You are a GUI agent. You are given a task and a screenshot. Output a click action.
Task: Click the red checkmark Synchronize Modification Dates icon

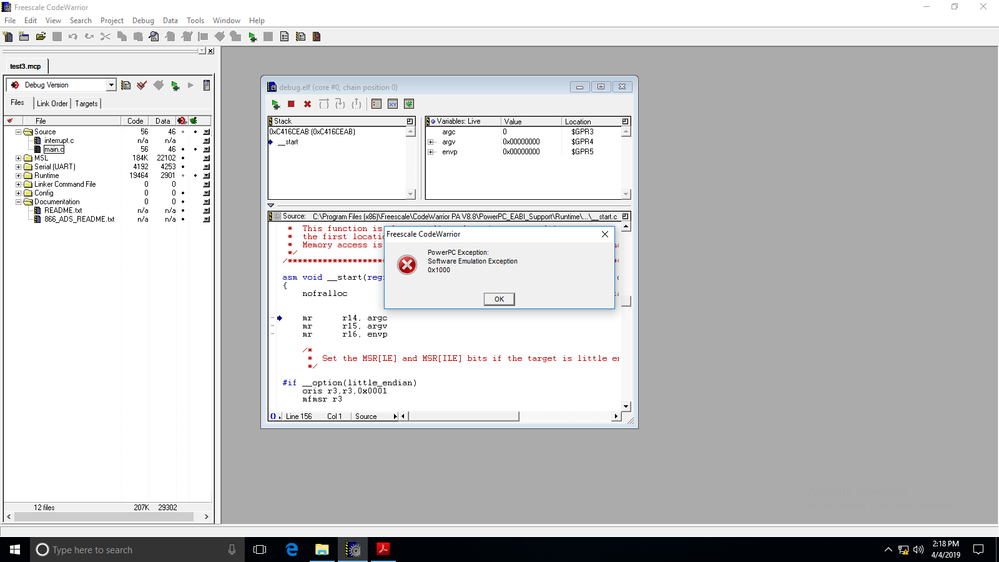142,85
